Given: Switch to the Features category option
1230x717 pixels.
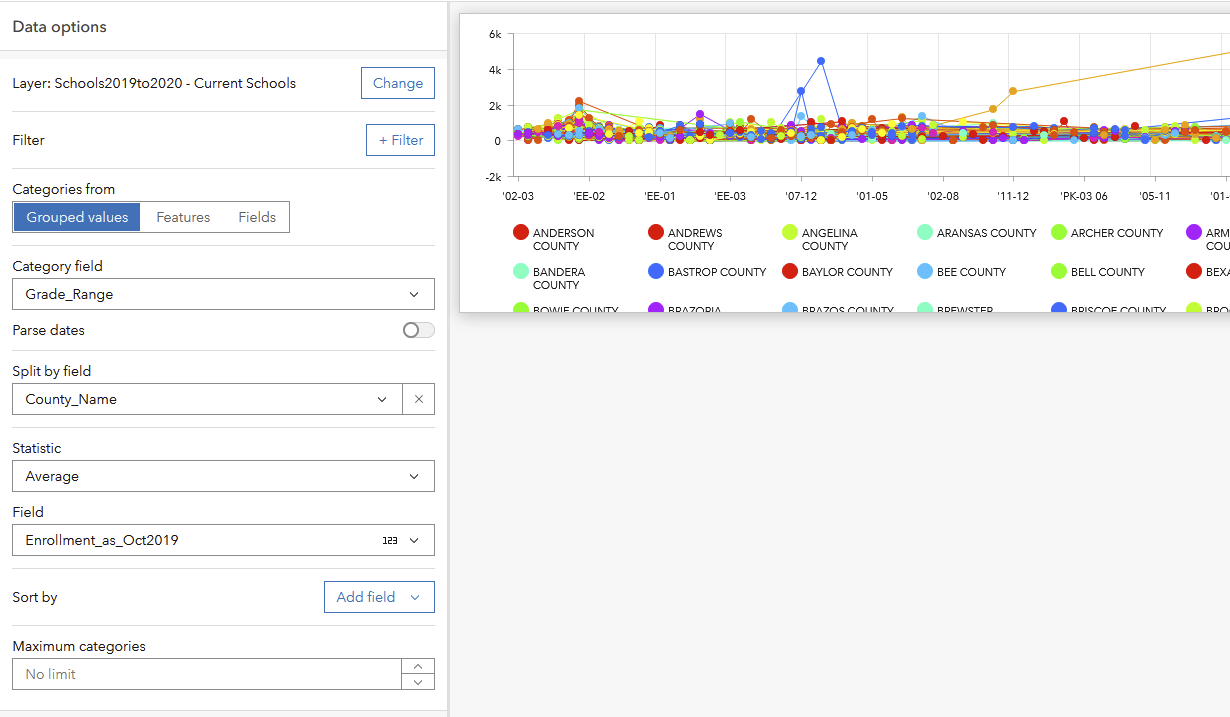Looking at the screenshot, I should (183, 216).
